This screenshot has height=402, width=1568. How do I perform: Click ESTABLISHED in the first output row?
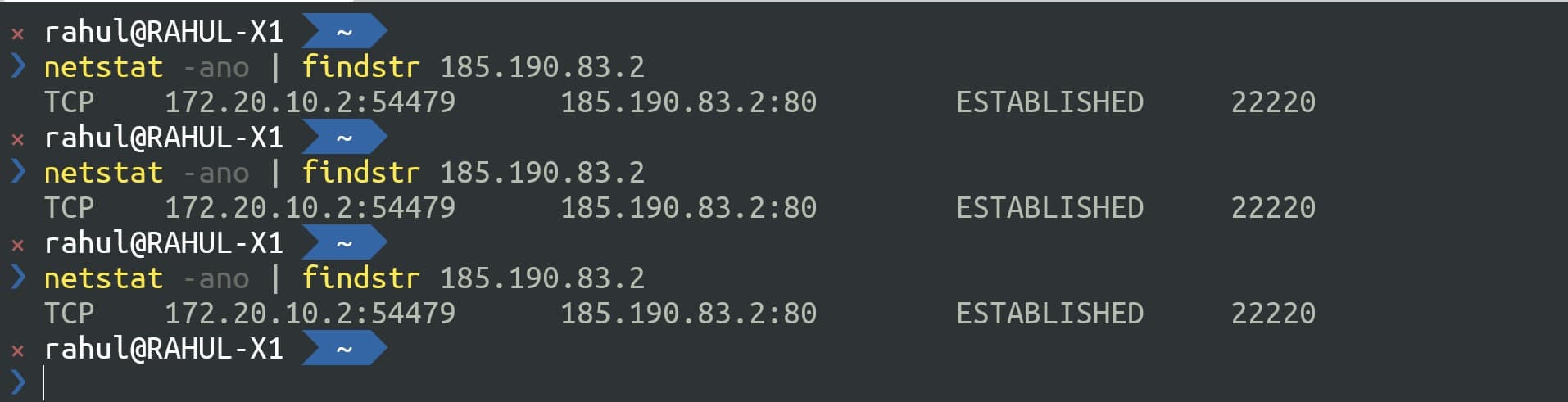click(x=1049, y=102)
